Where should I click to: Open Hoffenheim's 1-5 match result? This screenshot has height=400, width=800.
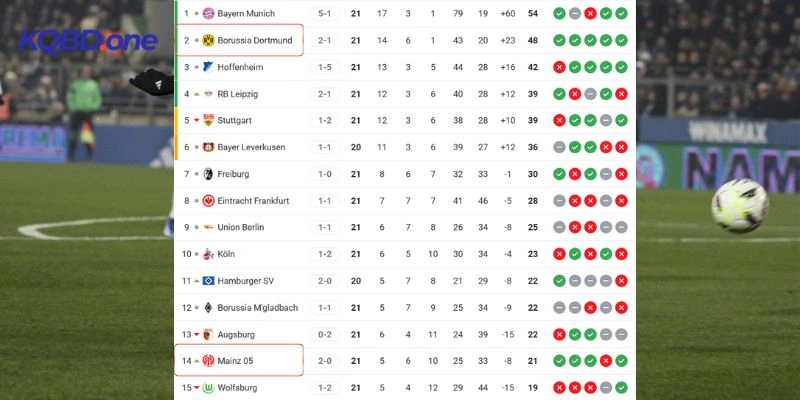click(x=326, y=67)
